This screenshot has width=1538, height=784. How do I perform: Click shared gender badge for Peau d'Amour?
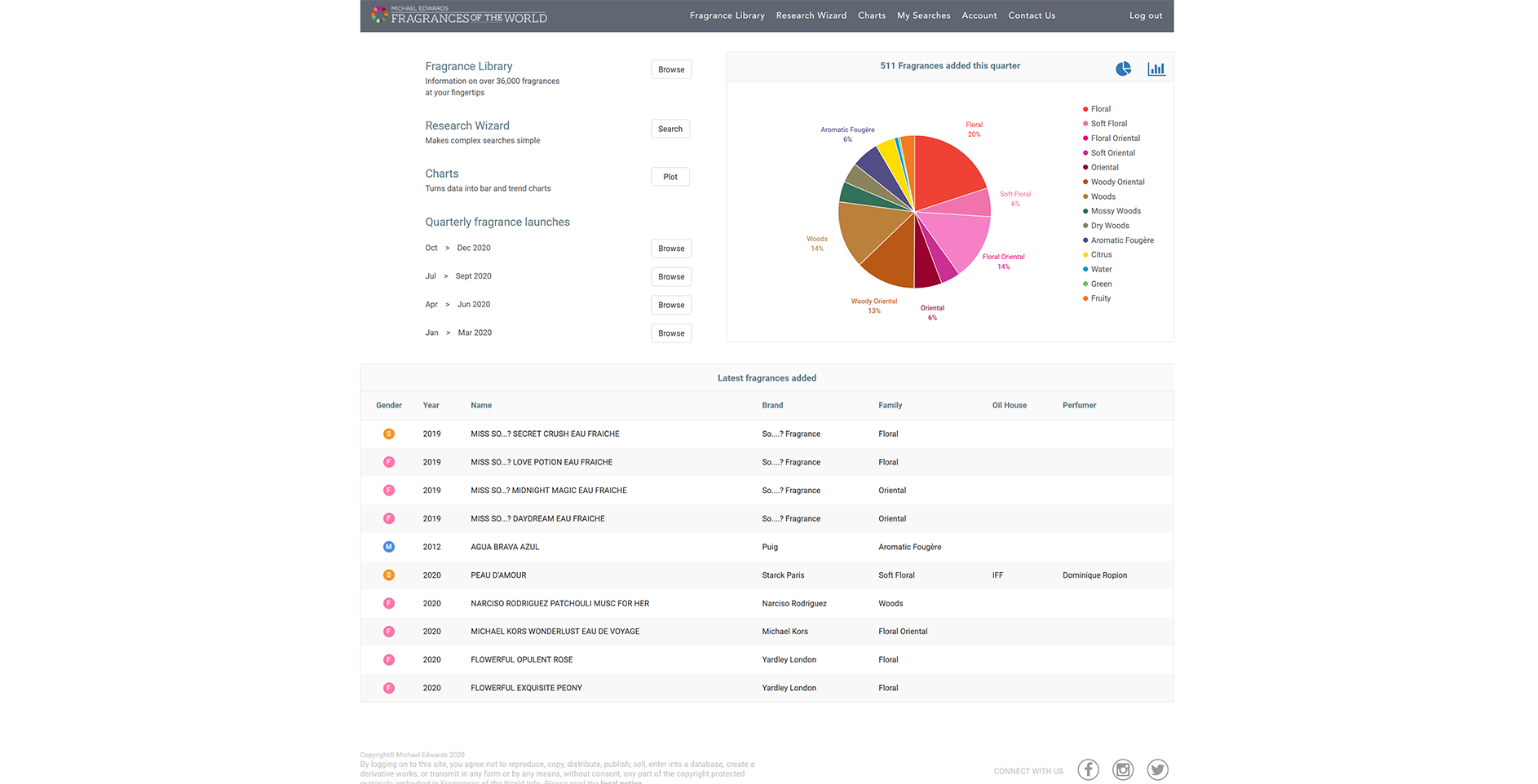(x=389, y=575)
